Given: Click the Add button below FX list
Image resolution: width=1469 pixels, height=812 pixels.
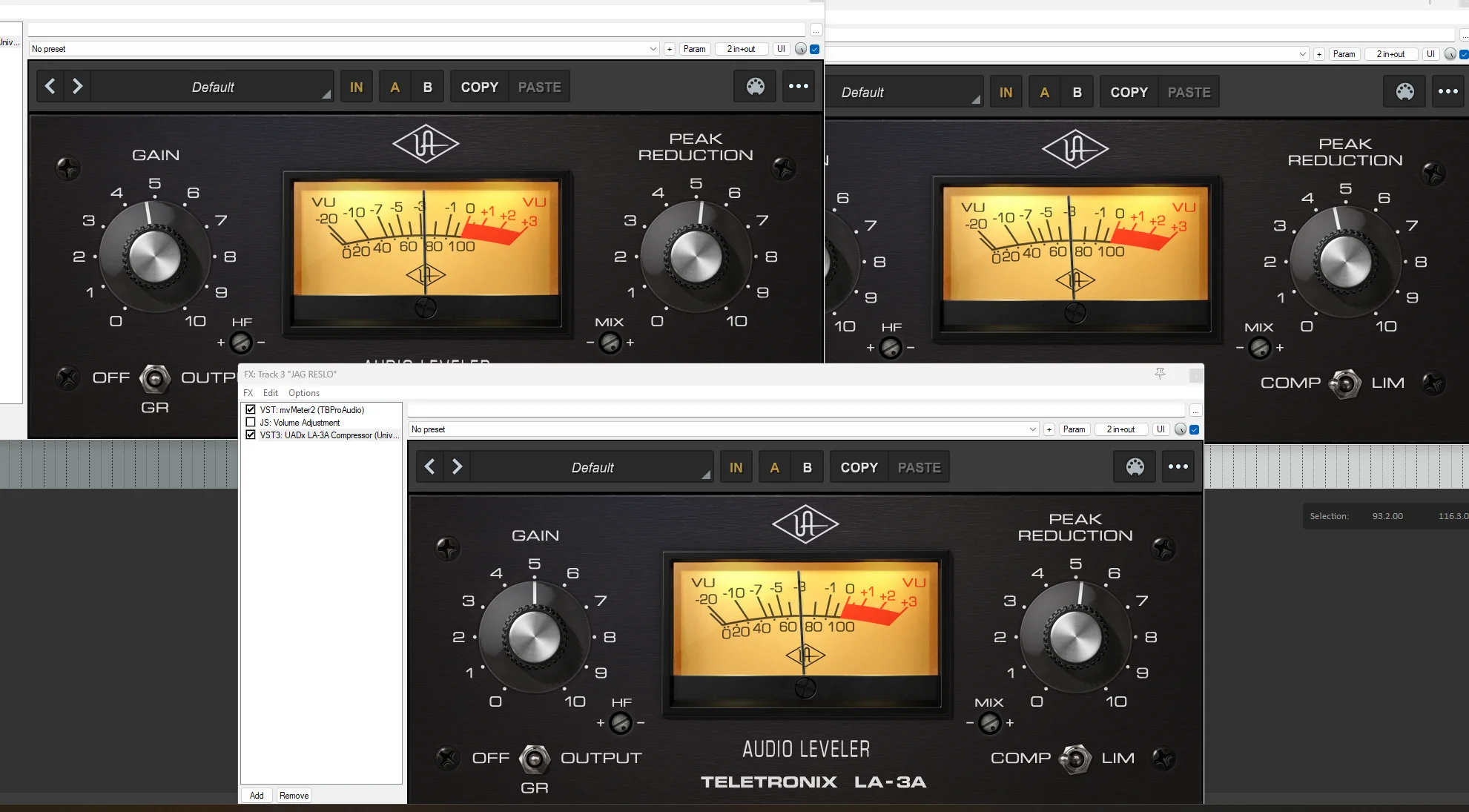Looking at the screenshot, I should 257,796.
